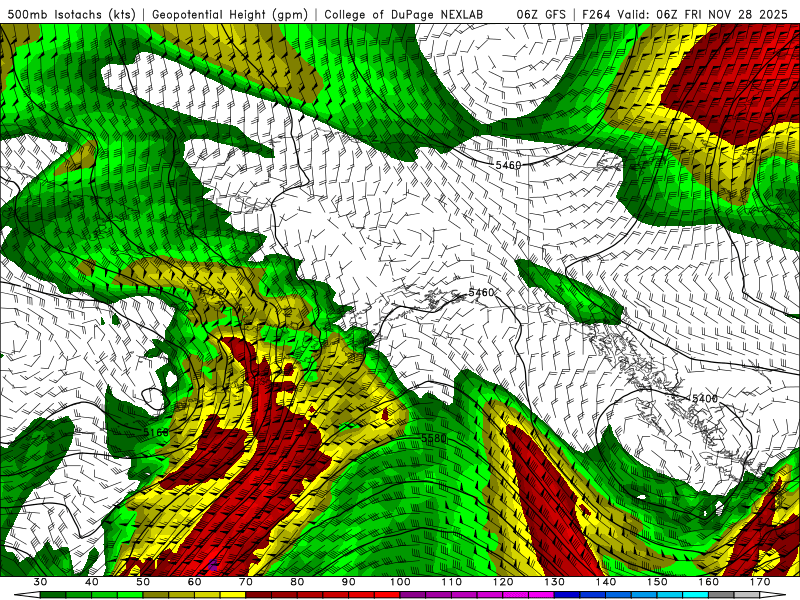Click the upper '5460' contour label
800x600 pixels.
tap(508, 165)
